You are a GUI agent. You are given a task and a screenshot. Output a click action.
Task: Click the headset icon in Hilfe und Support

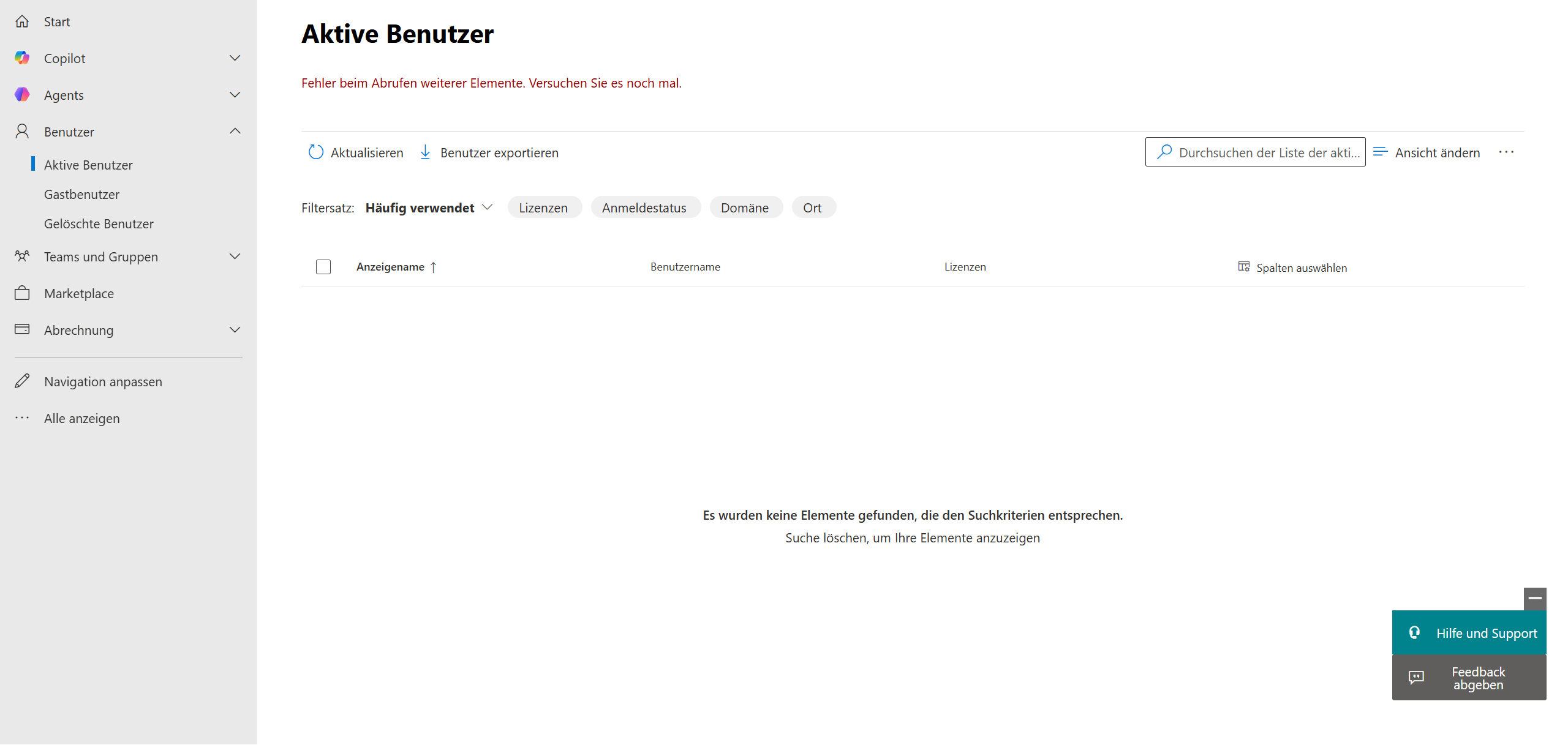1414,633
